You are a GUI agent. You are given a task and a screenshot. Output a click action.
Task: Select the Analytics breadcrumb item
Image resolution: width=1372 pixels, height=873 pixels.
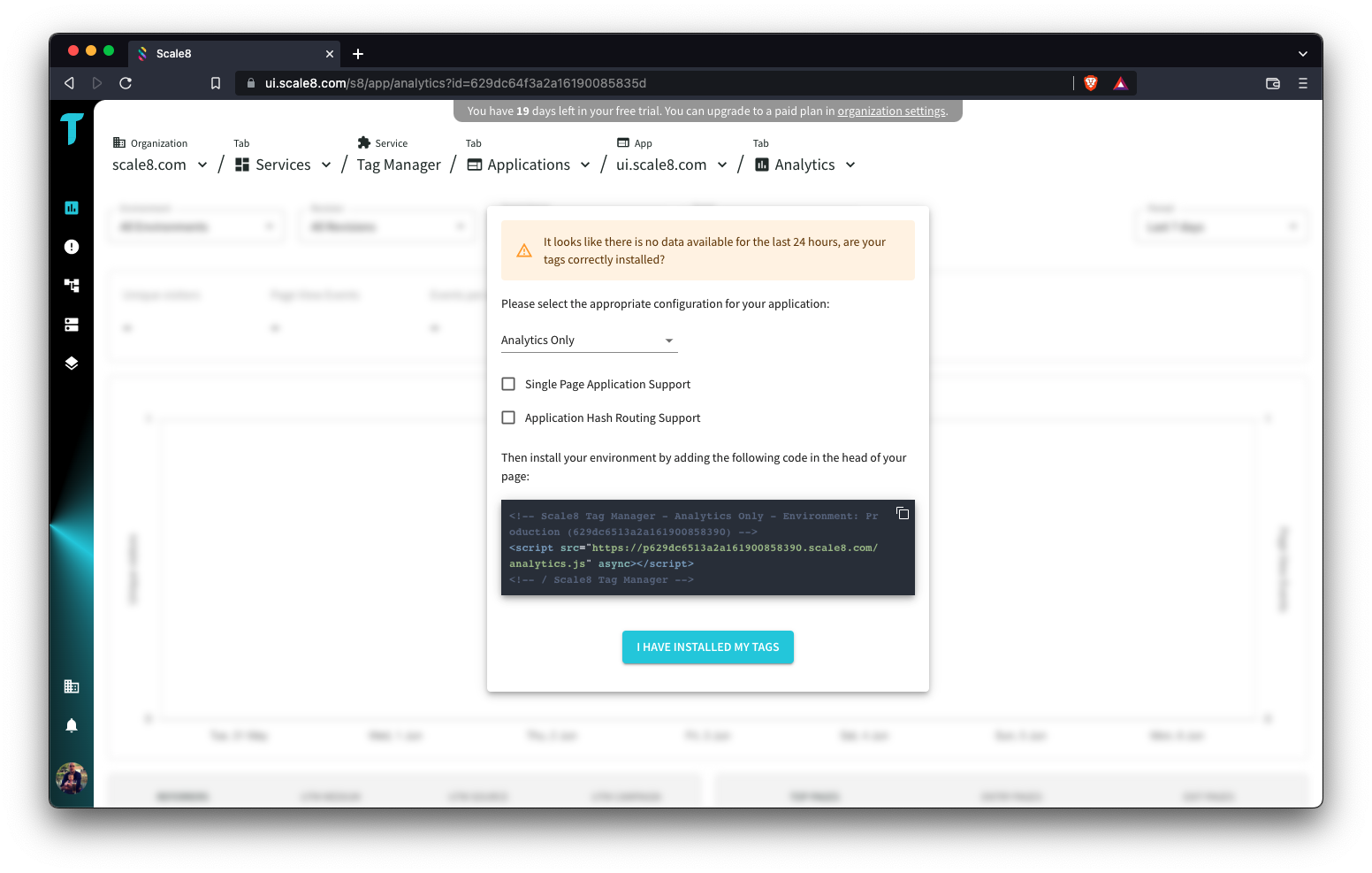[795, 165]
